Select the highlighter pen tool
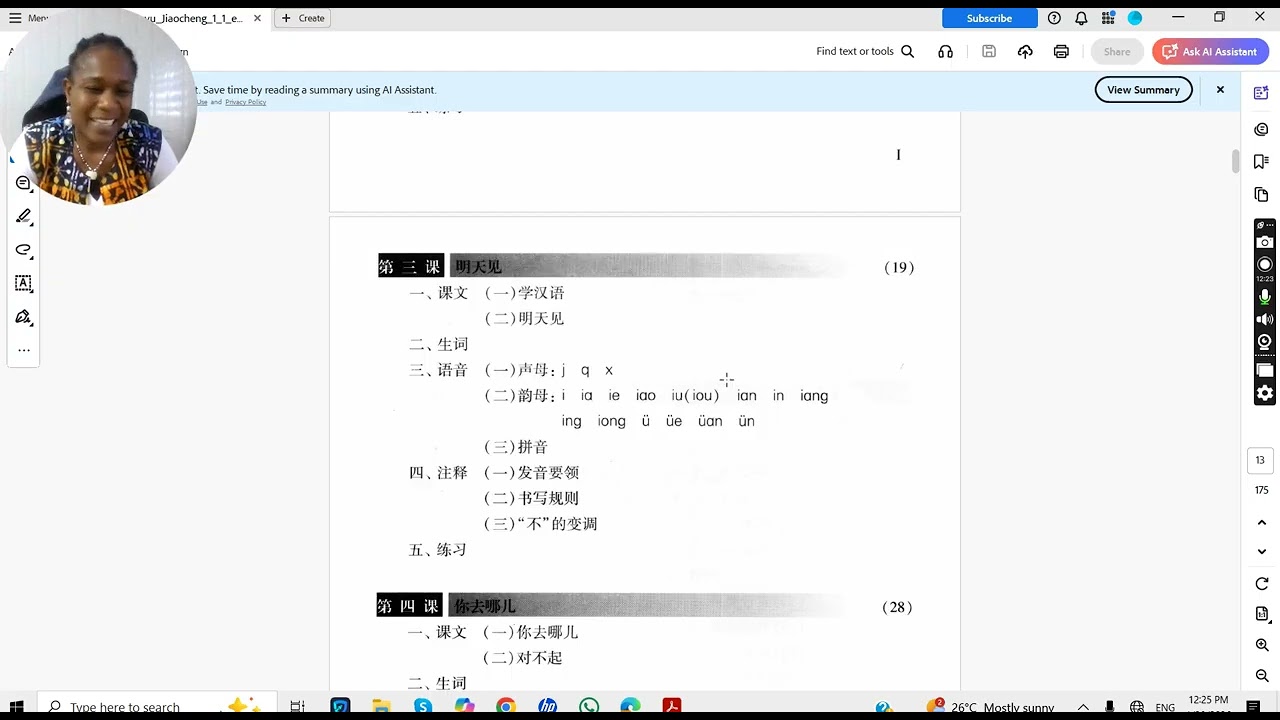 (24, 216)
